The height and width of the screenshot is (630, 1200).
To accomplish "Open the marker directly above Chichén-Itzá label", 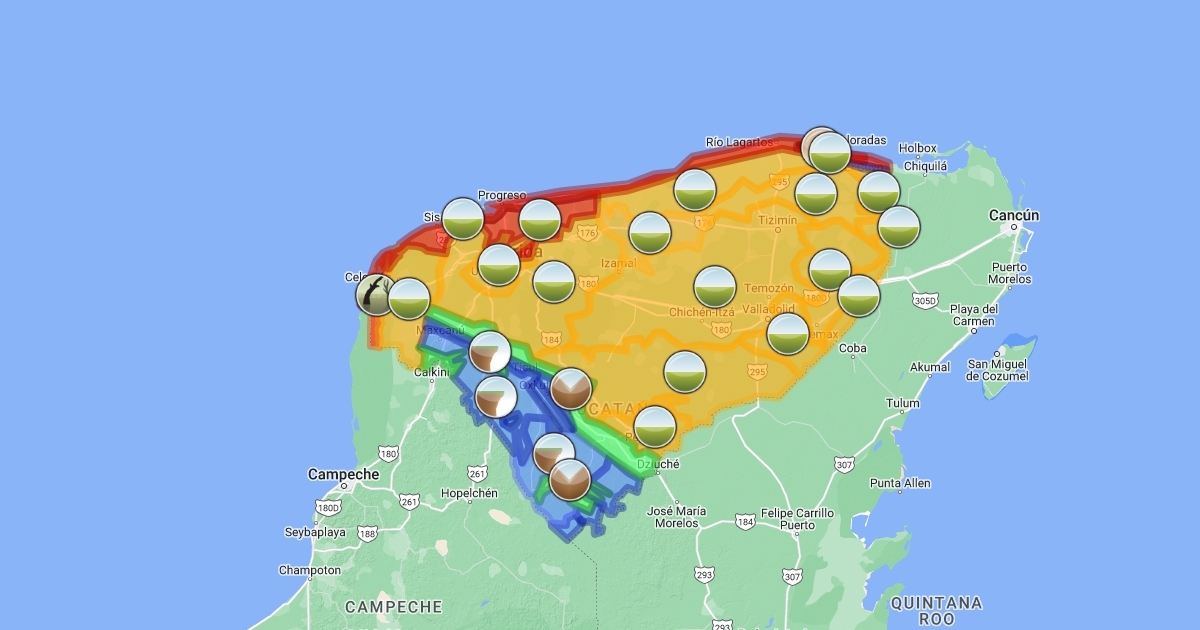I will [x=715, y=287].
